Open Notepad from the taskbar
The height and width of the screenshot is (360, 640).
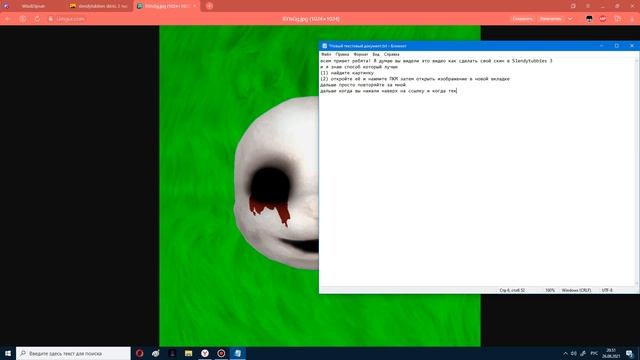point(238,353)
